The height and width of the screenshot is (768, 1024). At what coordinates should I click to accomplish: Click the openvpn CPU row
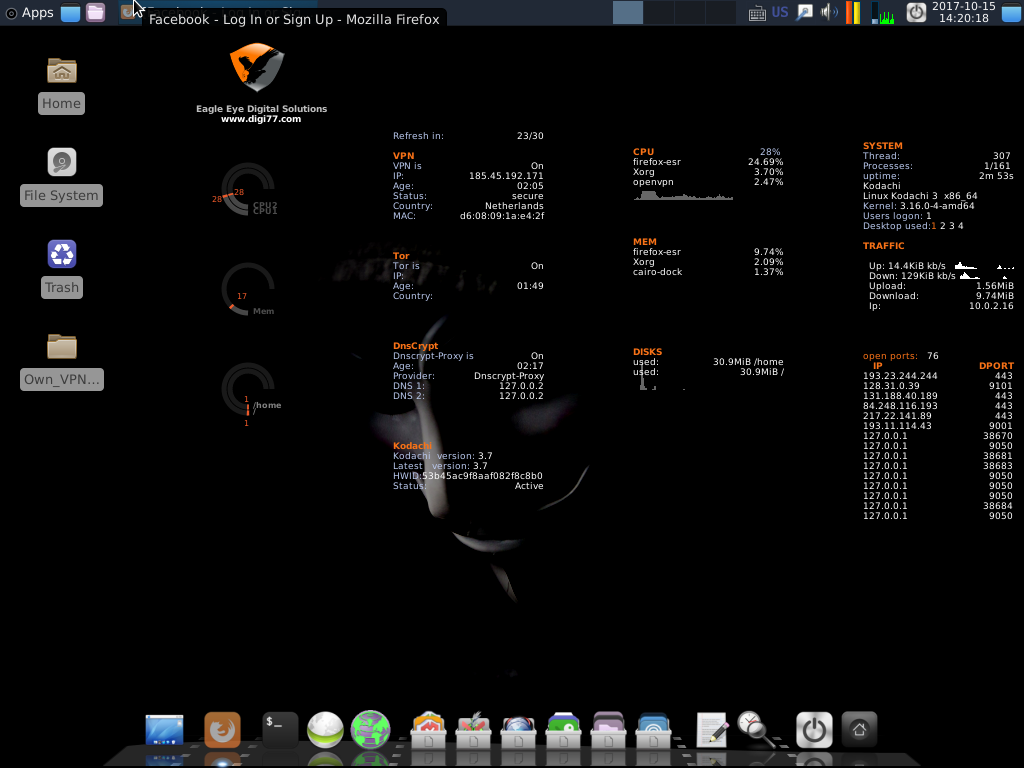coord(708,182)
